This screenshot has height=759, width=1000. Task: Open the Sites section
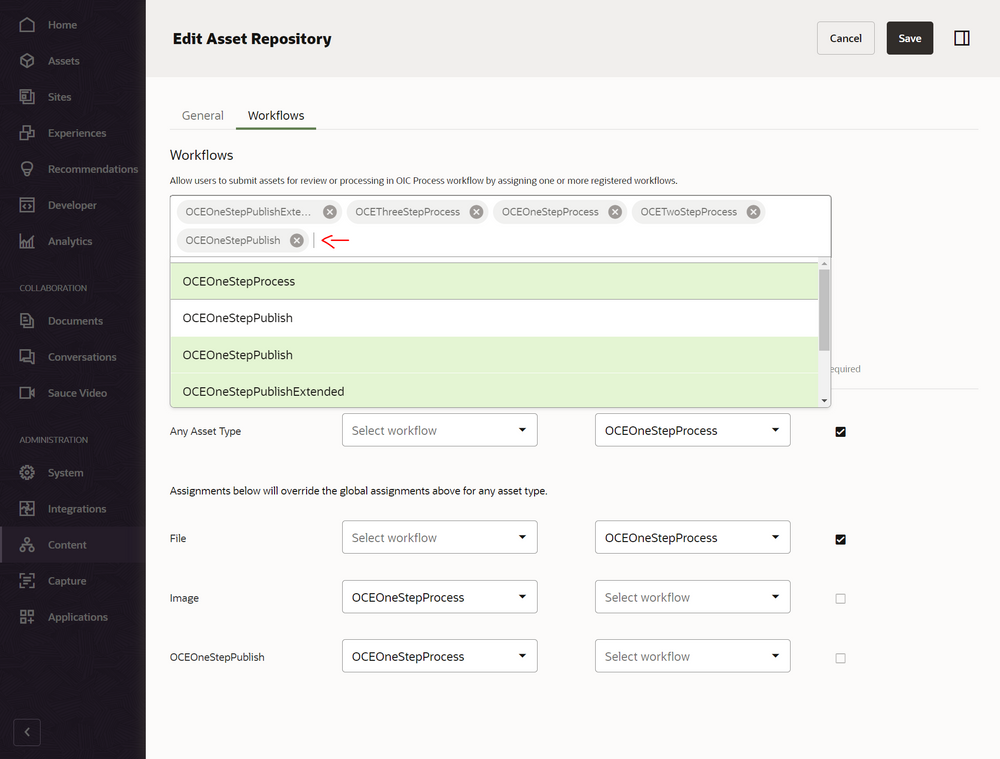click(27, 96)
